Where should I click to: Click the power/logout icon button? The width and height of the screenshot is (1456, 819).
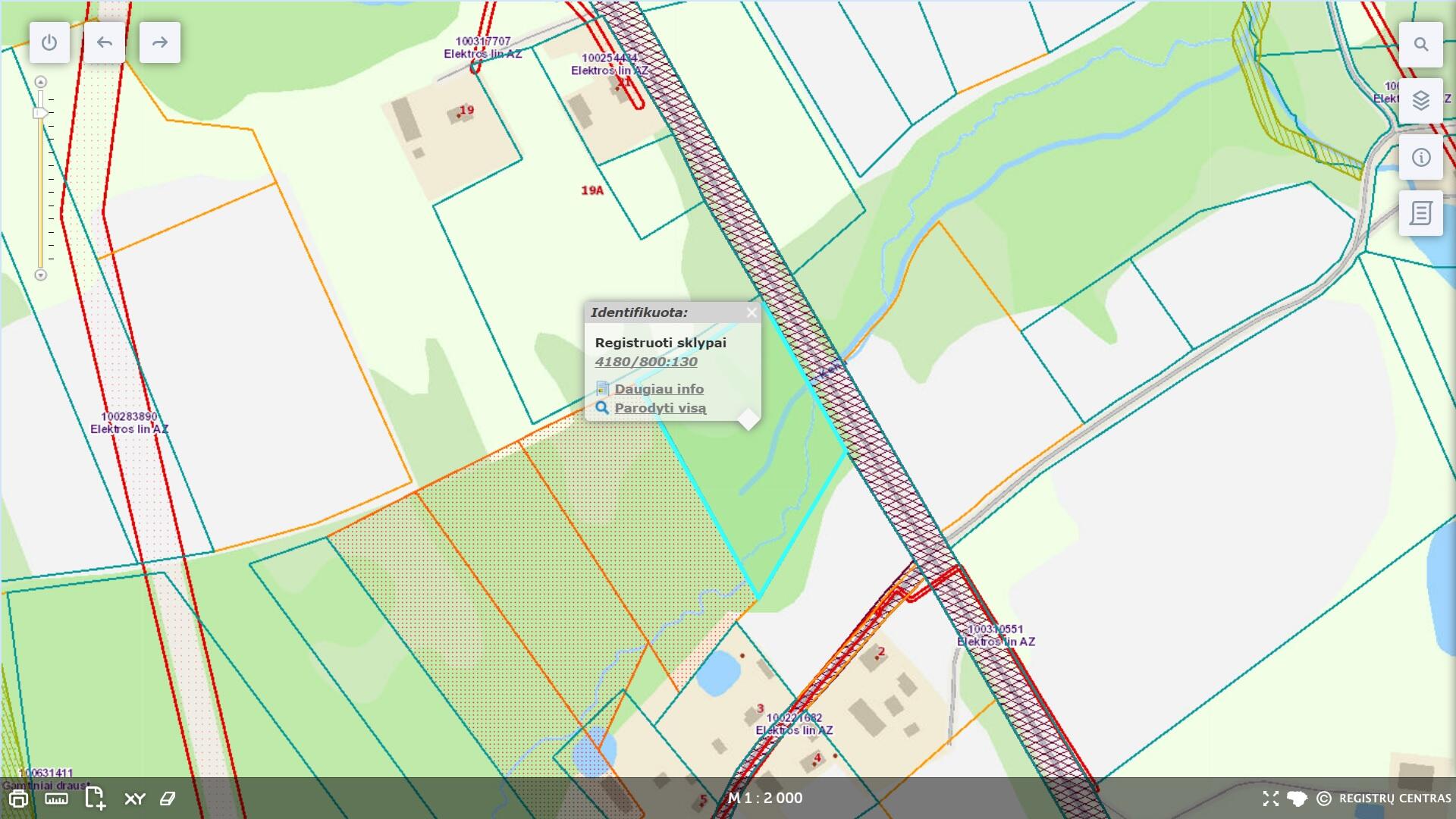pyautogui.click(x=49, y=42)
